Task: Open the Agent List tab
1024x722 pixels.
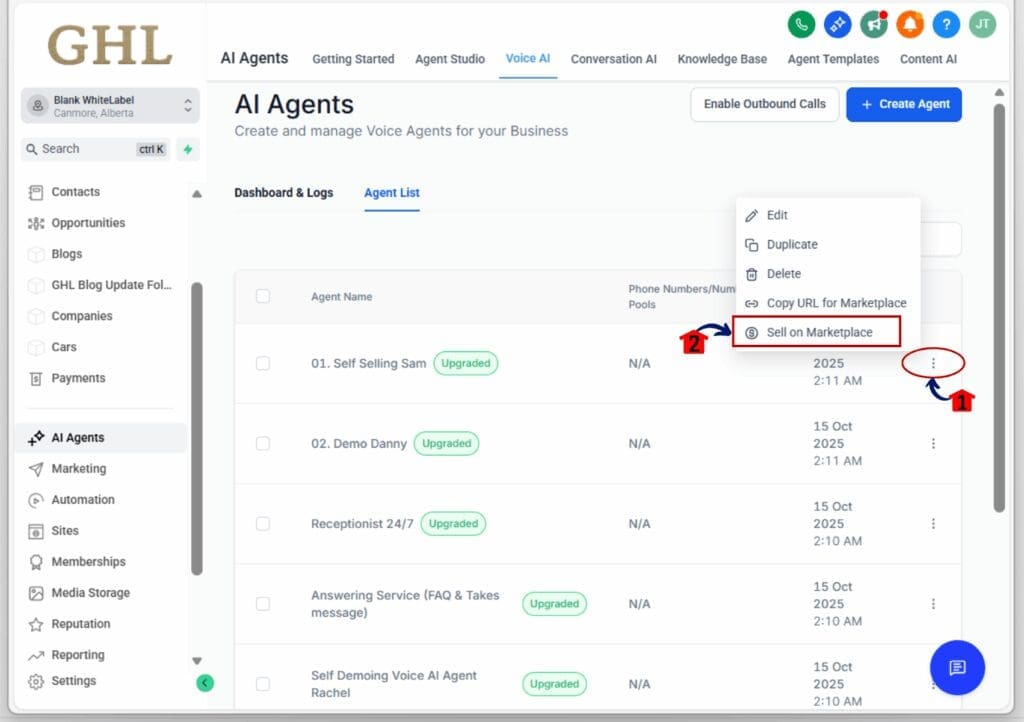Action: (x=392, y=193)
